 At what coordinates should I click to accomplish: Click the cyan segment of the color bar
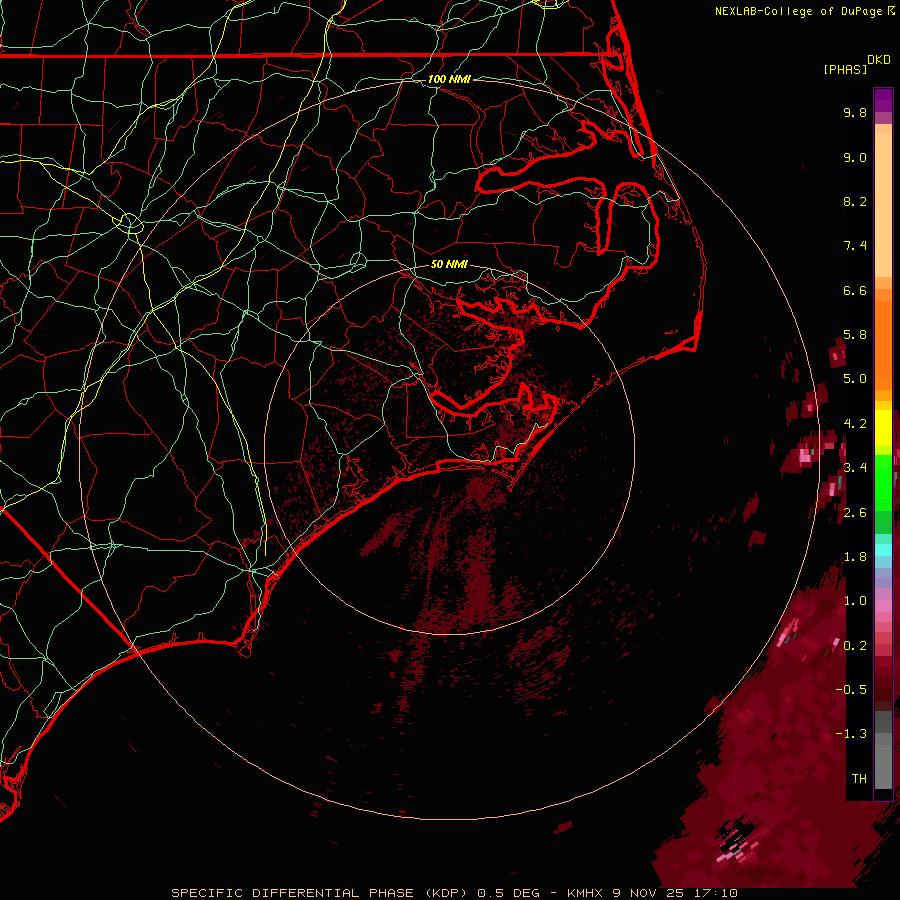(883, 550)
